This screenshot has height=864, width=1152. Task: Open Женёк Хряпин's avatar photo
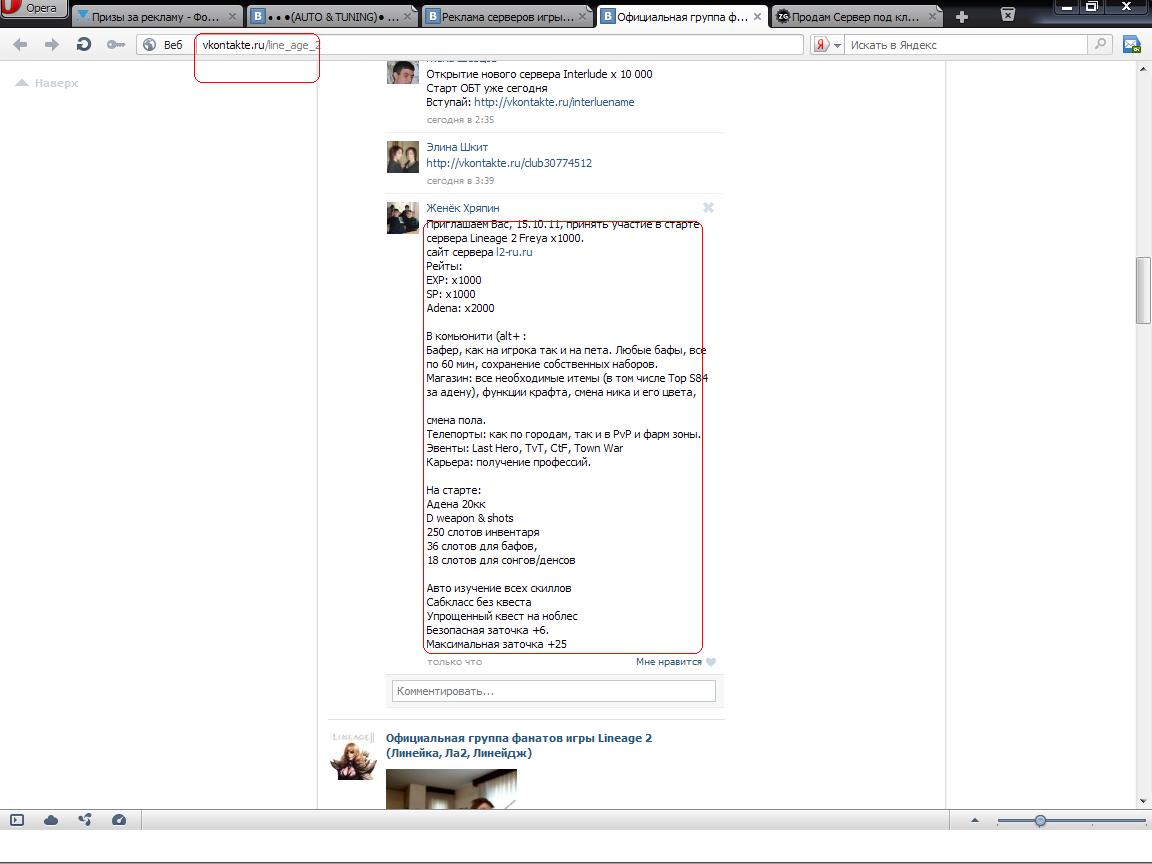[x=403, y=217]
